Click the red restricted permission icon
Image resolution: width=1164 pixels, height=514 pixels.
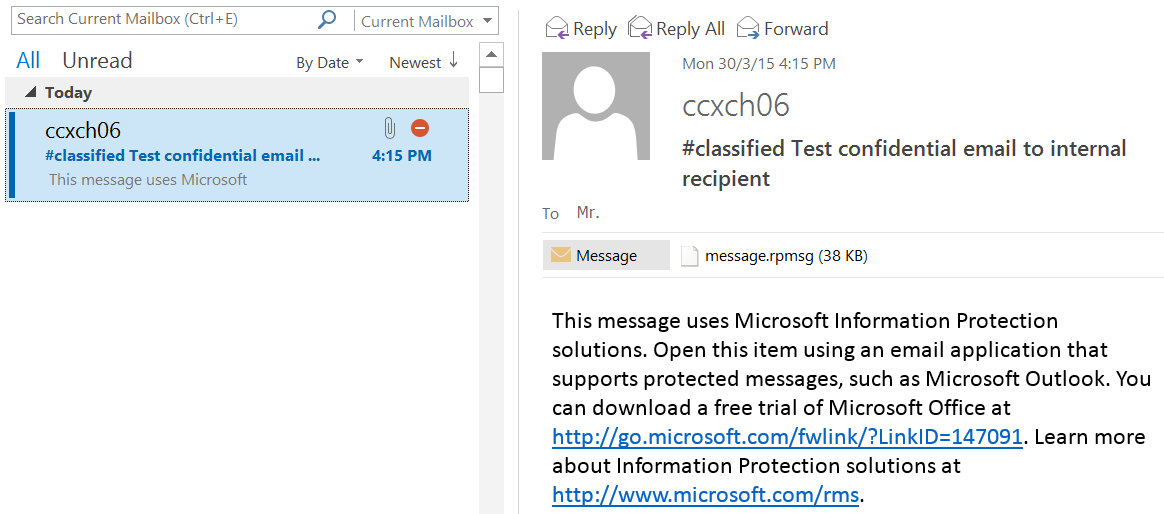tap(420, 129)
